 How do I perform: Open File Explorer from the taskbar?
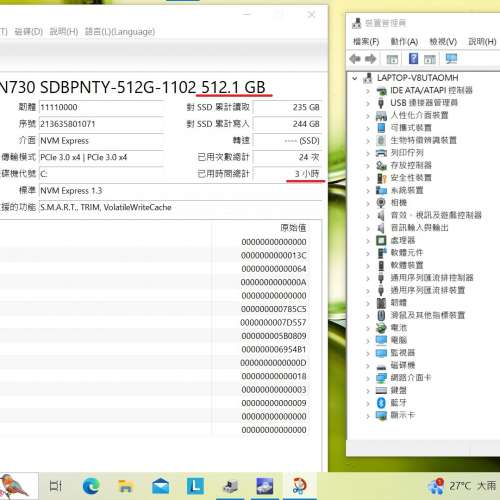pos(125,486)
